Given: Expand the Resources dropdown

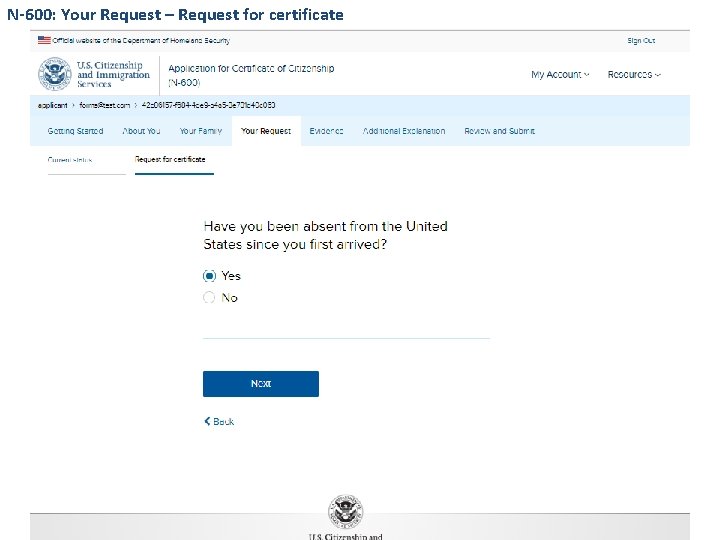Looking at the screenshot, I should 634,74.
